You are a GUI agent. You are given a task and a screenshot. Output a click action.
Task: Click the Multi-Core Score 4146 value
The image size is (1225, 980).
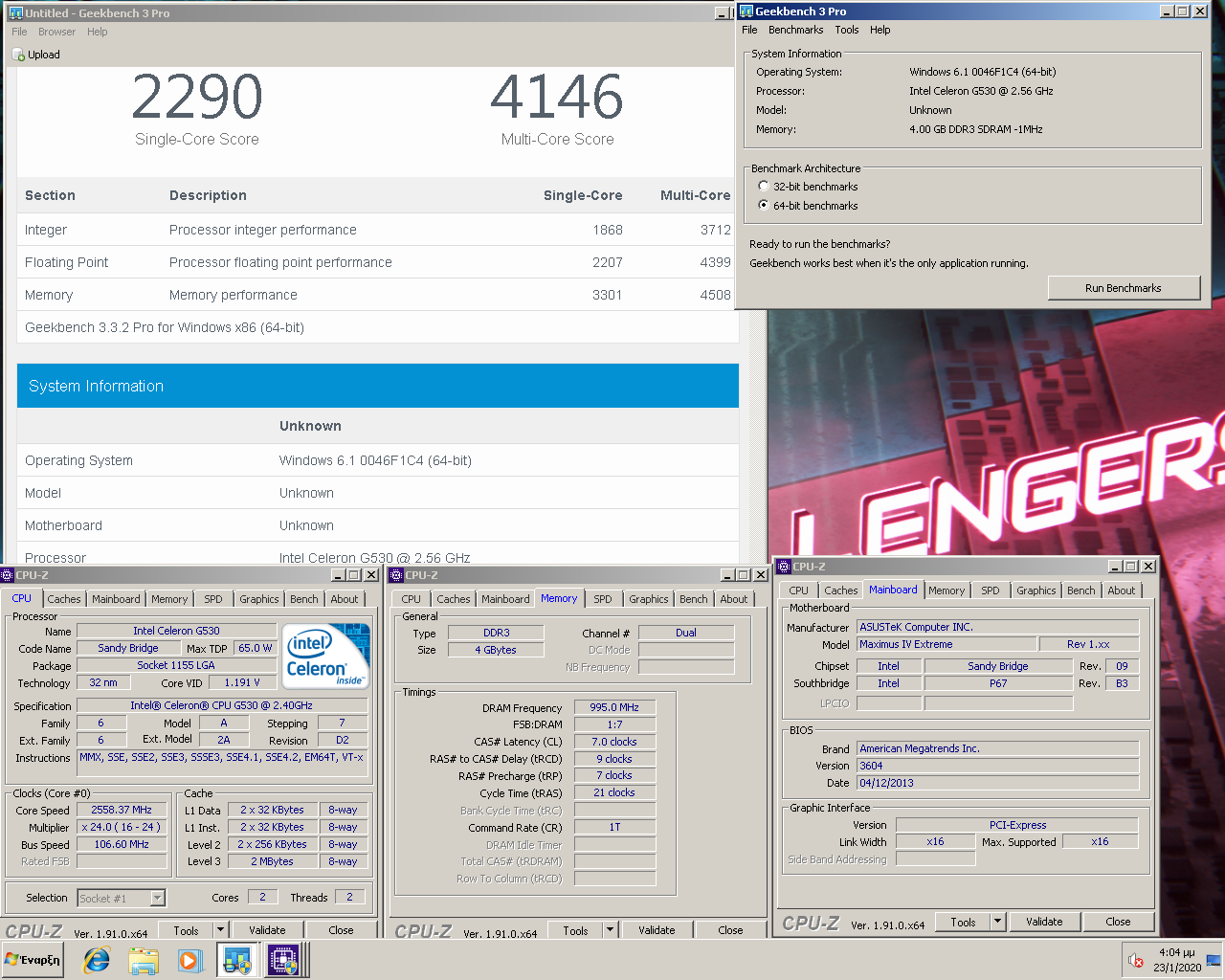pyautogui.click(x=557, y=97)
